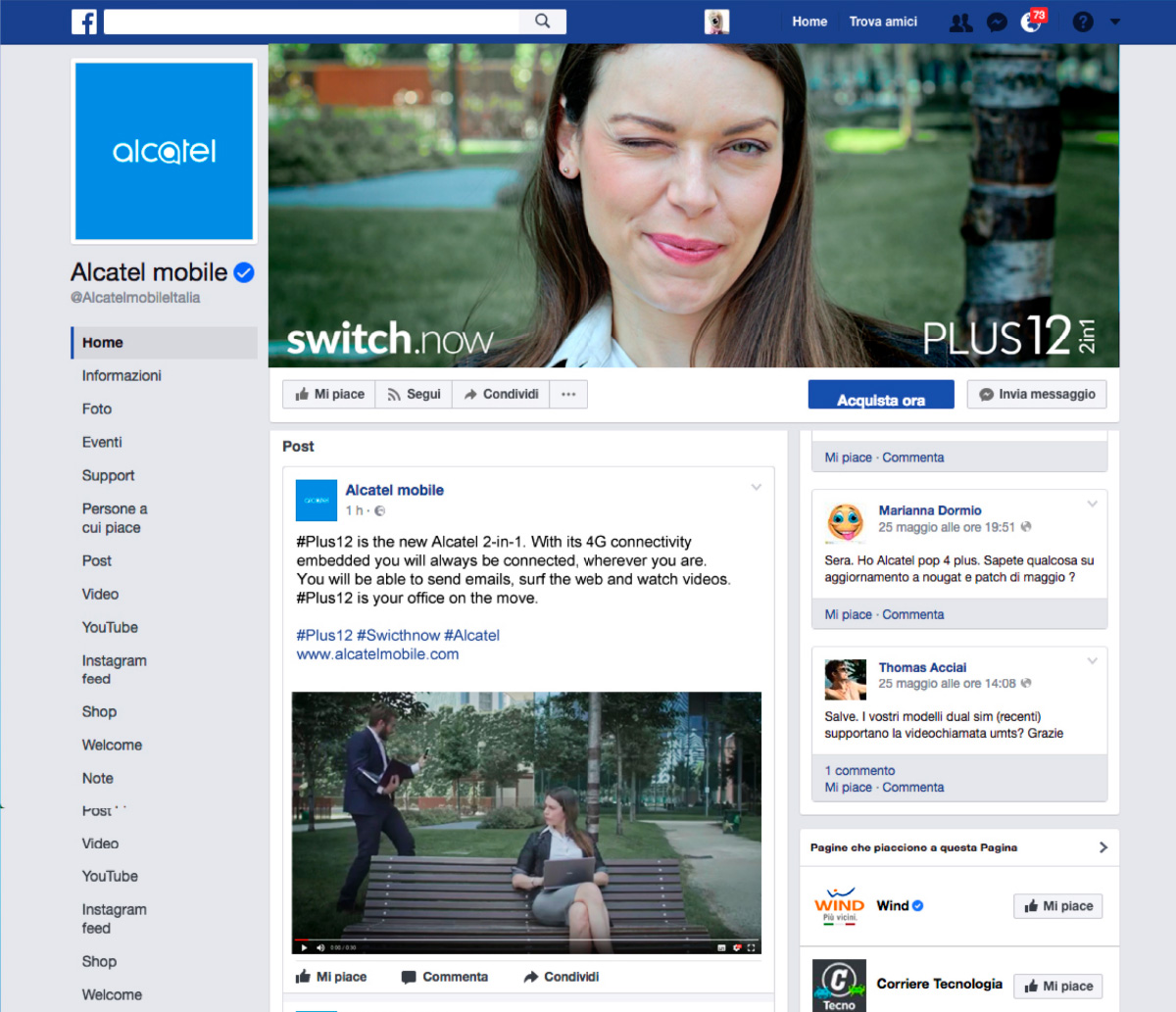1176x1012 pixels.
Task: Click the Corriere Tecnologia page name
Action: click(940, 985)
